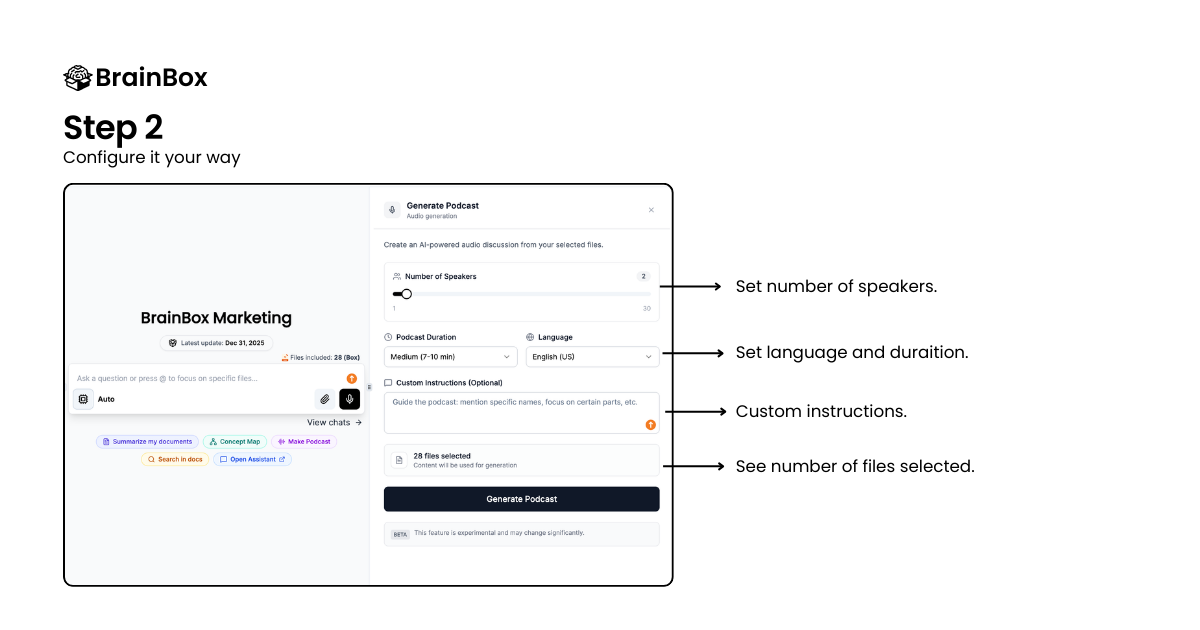The width and height of the screenshot is (1200, 630).
Task: Enable the Custom Instructions checkbox
Action: tap(388, 382)
